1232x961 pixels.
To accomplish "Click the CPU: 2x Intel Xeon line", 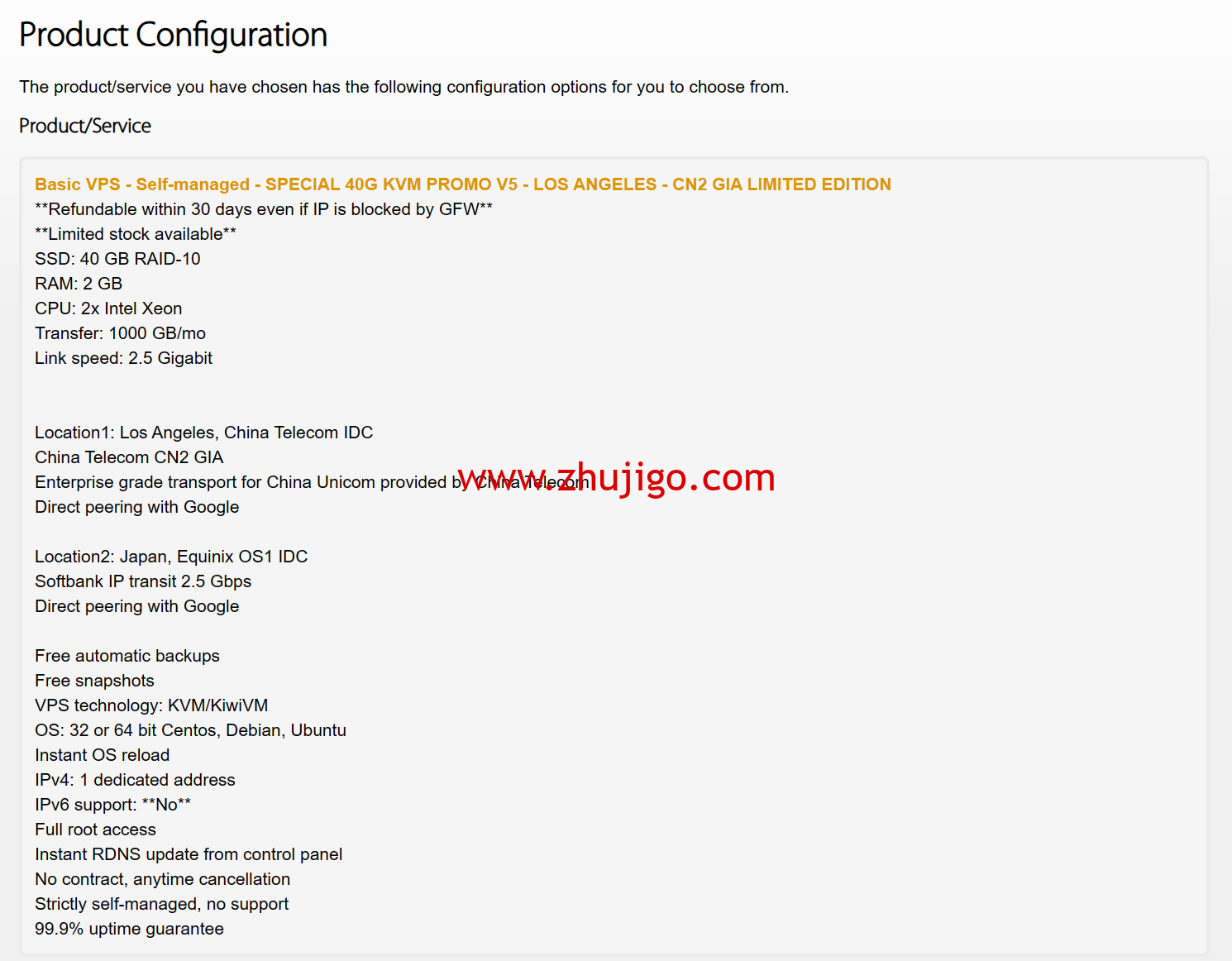I will pyautogui.click(x=108, y=308).
